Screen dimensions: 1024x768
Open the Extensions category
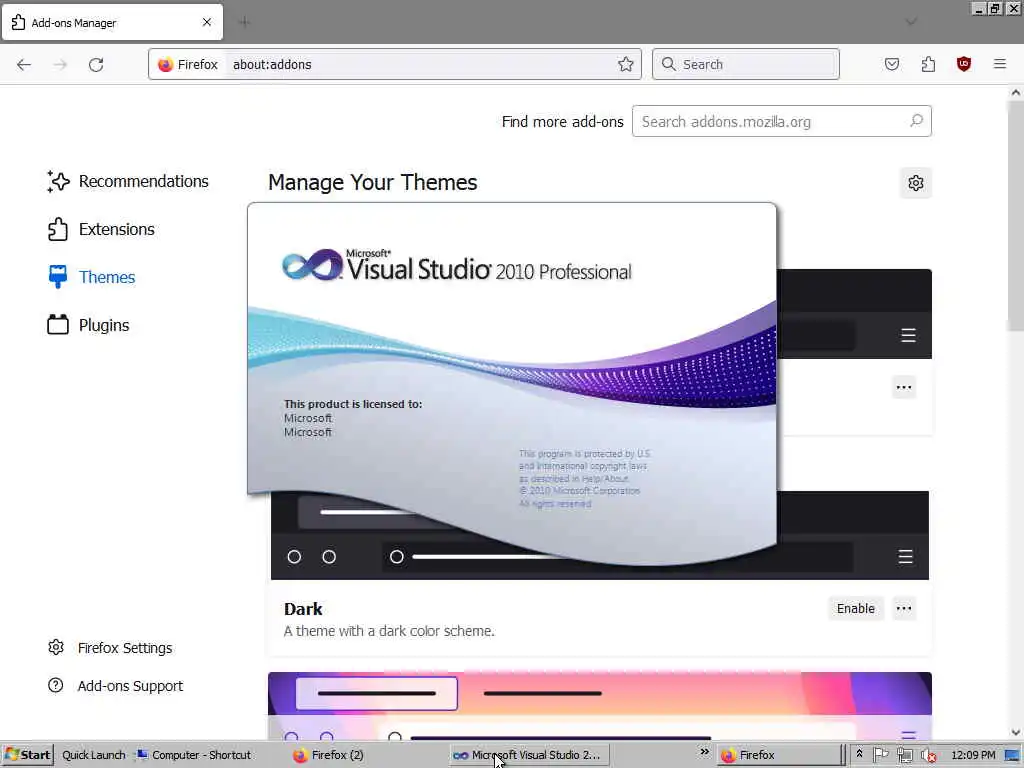click(x=101, y=229)
